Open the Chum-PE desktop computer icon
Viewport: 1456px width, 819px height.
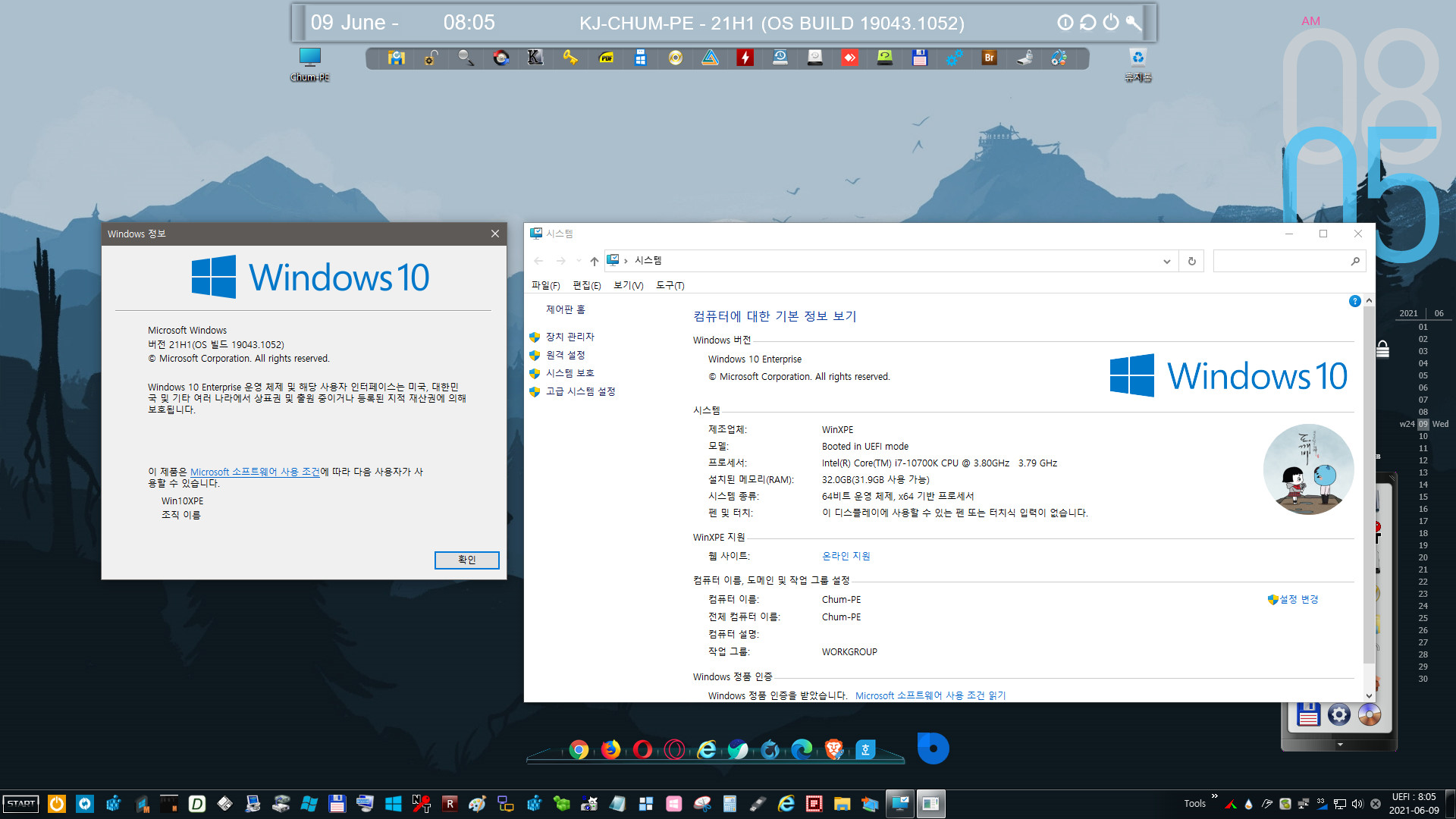pos(310,64)
